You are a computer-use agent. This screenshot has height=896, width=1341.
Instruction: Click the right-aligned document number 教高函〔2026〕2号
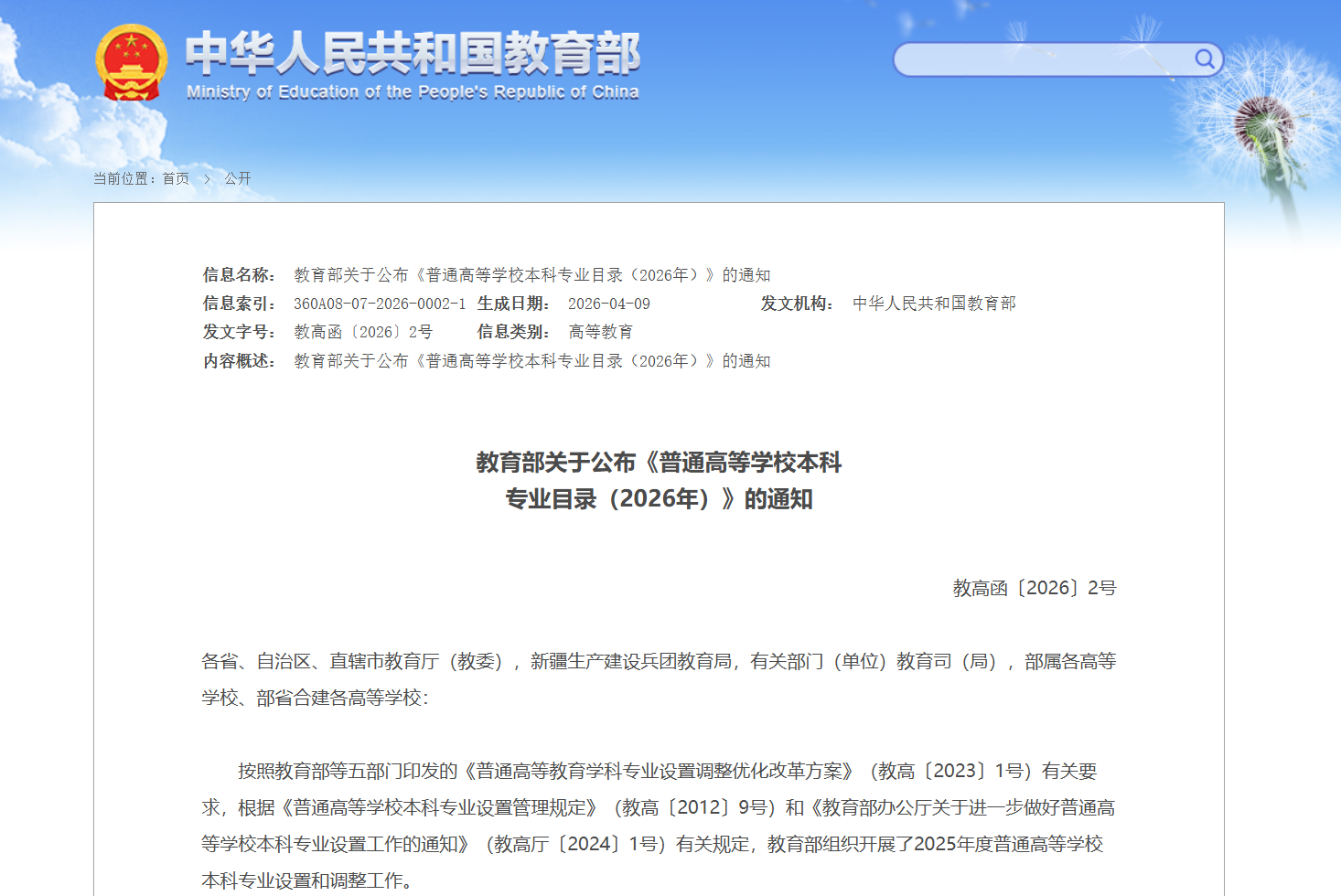[x=1035, y=588]
